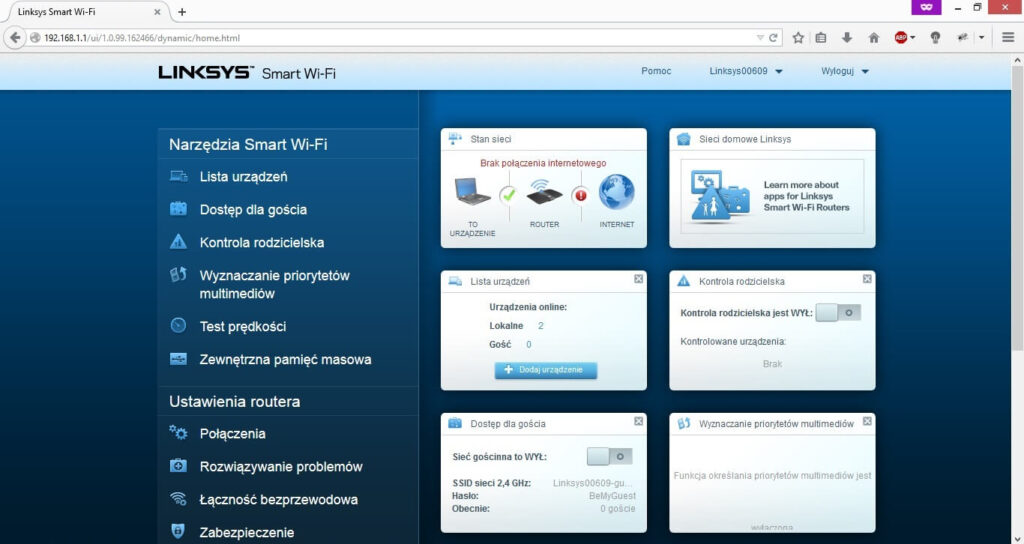Click the Dodaj urządzenie button

click(546, 370)
